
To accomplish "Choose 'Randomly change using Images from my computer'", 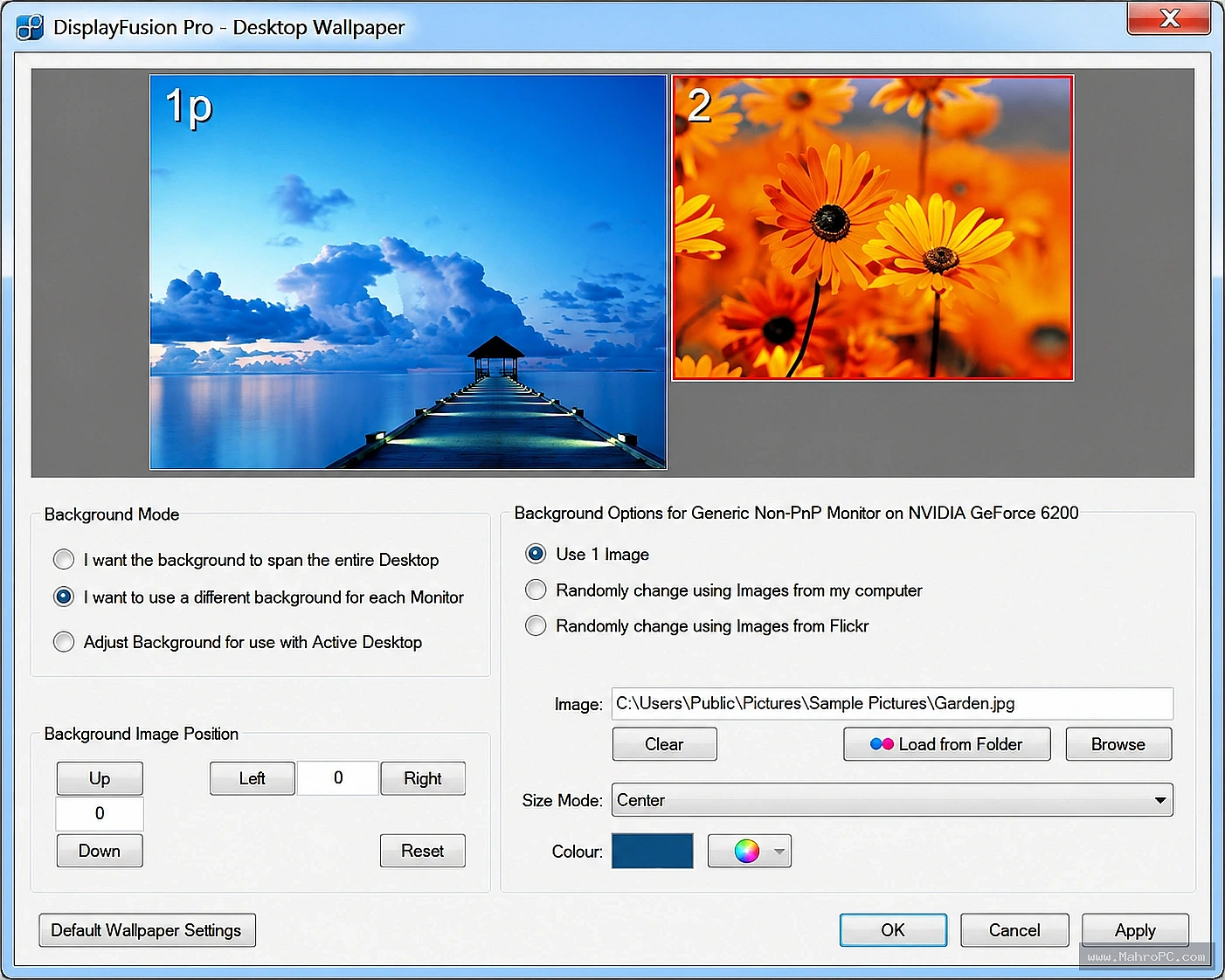I will click(x=723, y=590).
